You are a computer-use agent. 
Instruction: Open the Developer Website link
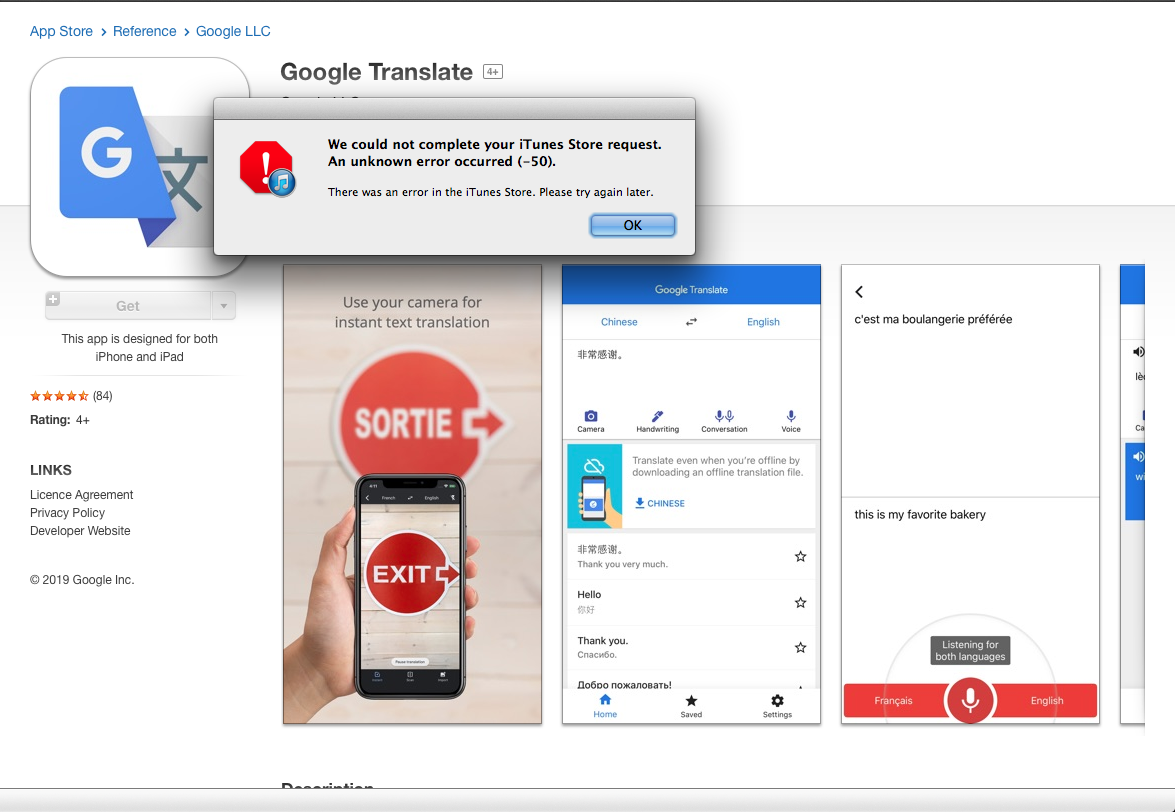click(x=80, y=530)
